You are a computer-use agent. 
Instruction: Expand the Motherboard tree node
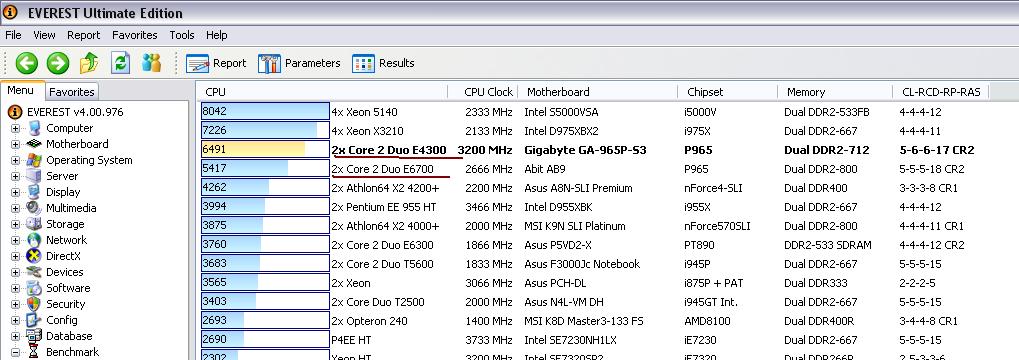16,144
